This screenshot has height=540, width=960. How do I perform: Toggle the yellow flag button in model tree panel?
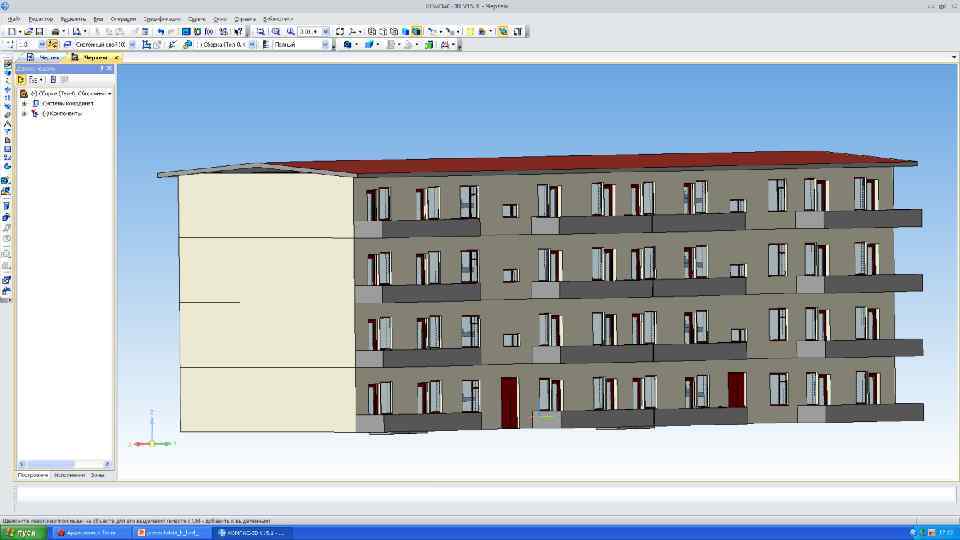point(21,80)
